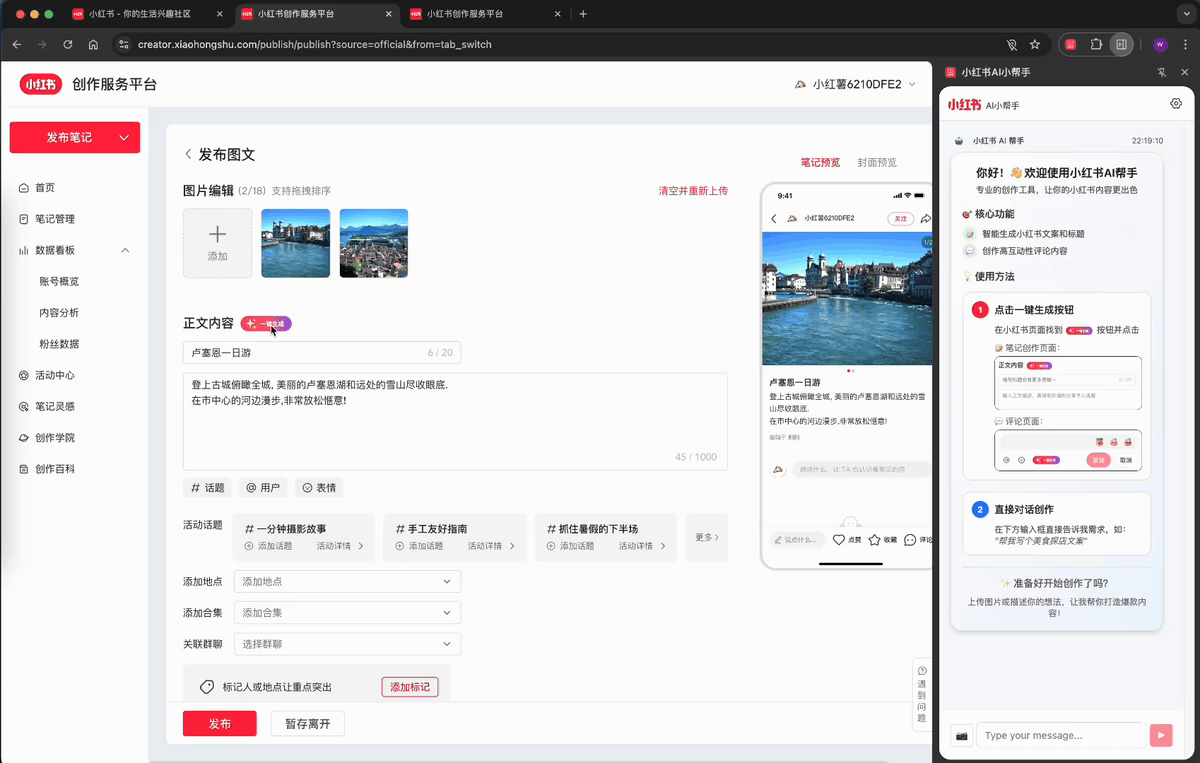This screenshot has height=763, width=1200.
Task: Expand 更多 activity topics
Action: (706, 537)
